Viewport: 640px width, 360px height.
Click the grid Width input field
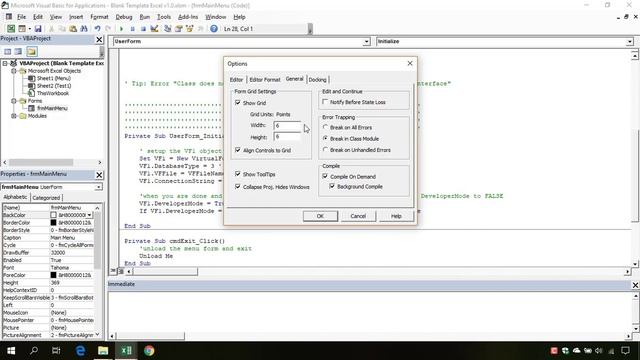point(288,125)
